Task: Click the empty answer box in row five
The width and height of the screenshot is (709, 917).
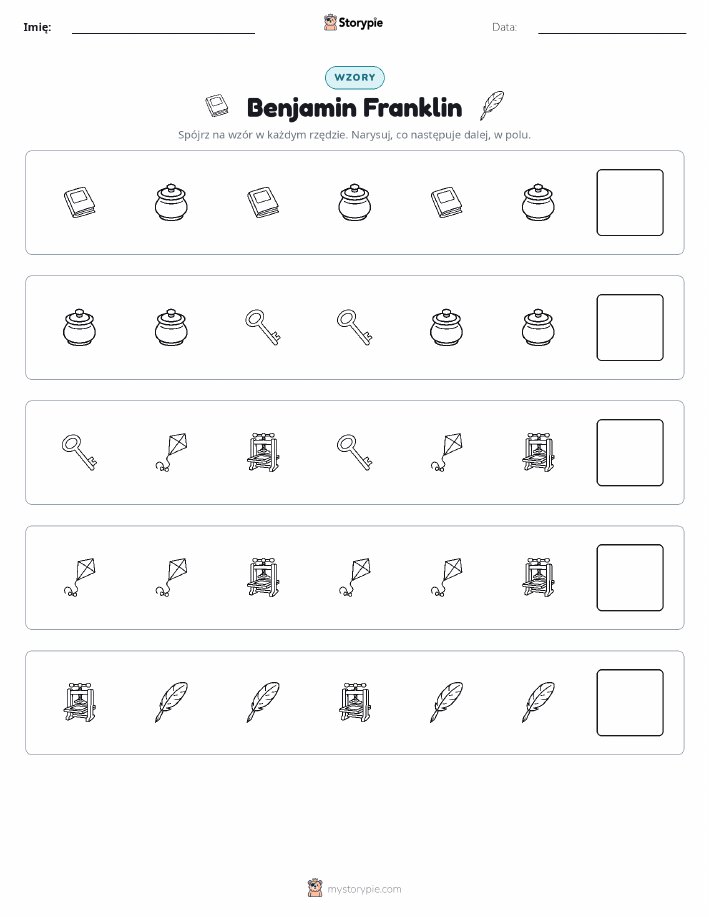Action: click(x=630, y=702)
